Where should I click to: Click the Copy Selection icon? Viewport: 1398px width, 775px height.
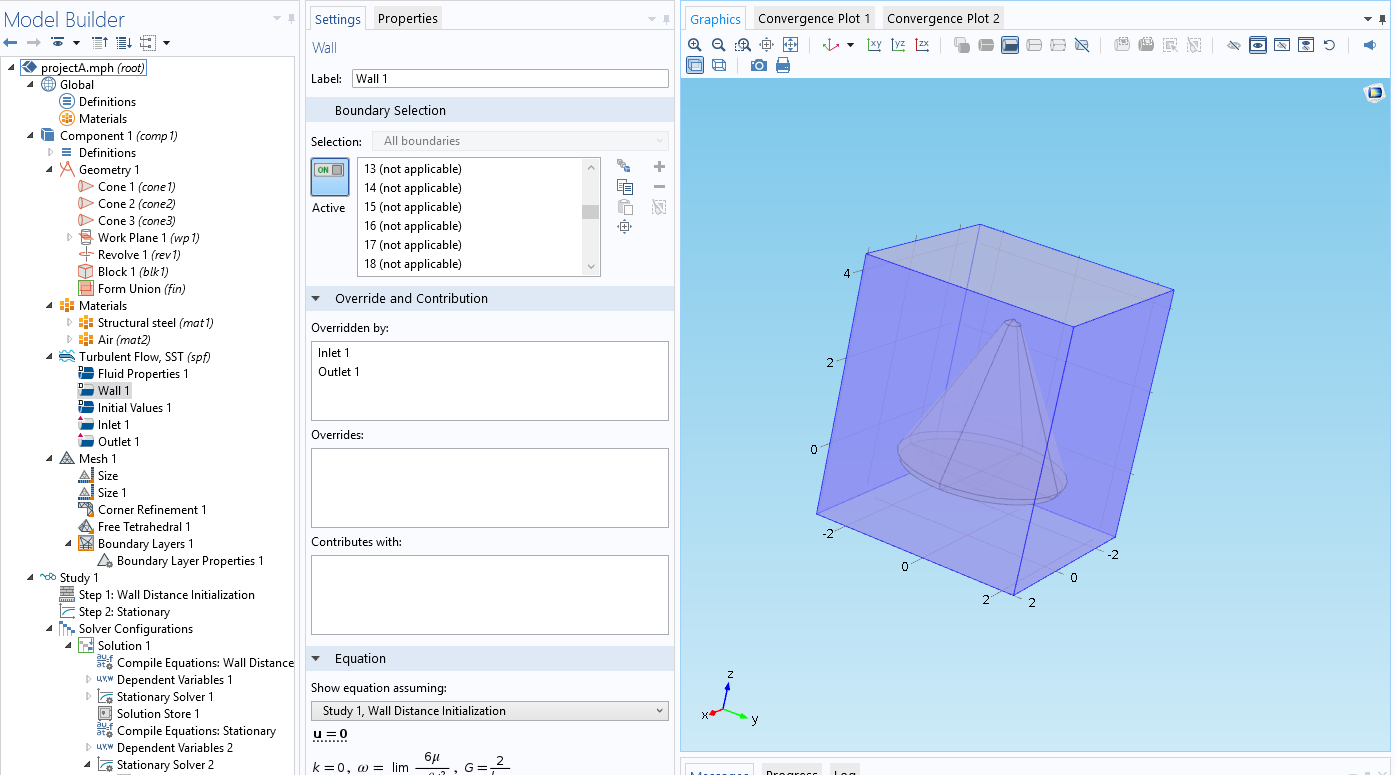(625, 187)
